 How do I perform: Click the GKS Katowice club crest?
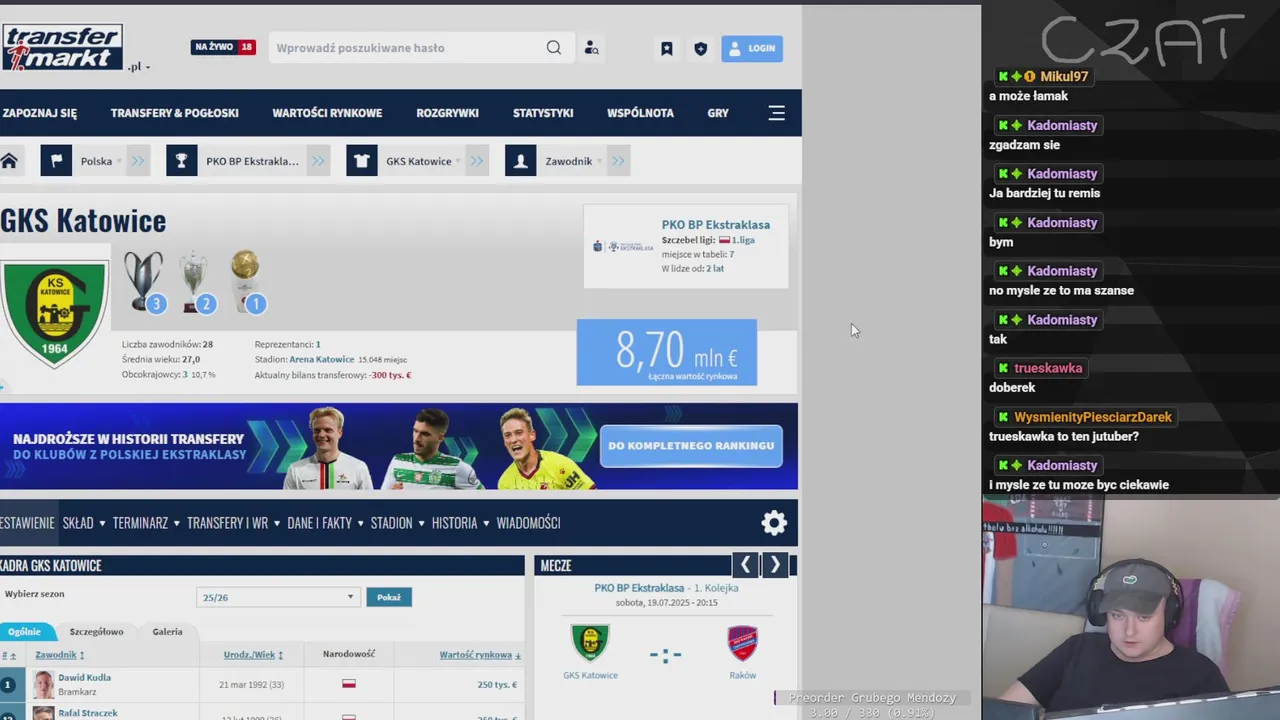(x=53, y=315)
